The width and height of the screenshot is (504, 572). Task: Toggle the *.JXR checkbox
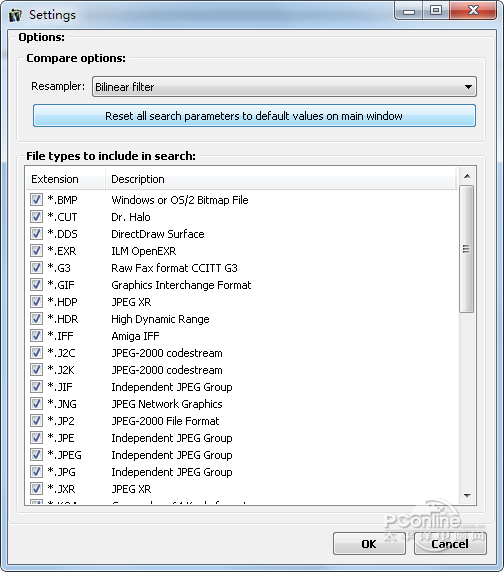click(x=36, y=489)
